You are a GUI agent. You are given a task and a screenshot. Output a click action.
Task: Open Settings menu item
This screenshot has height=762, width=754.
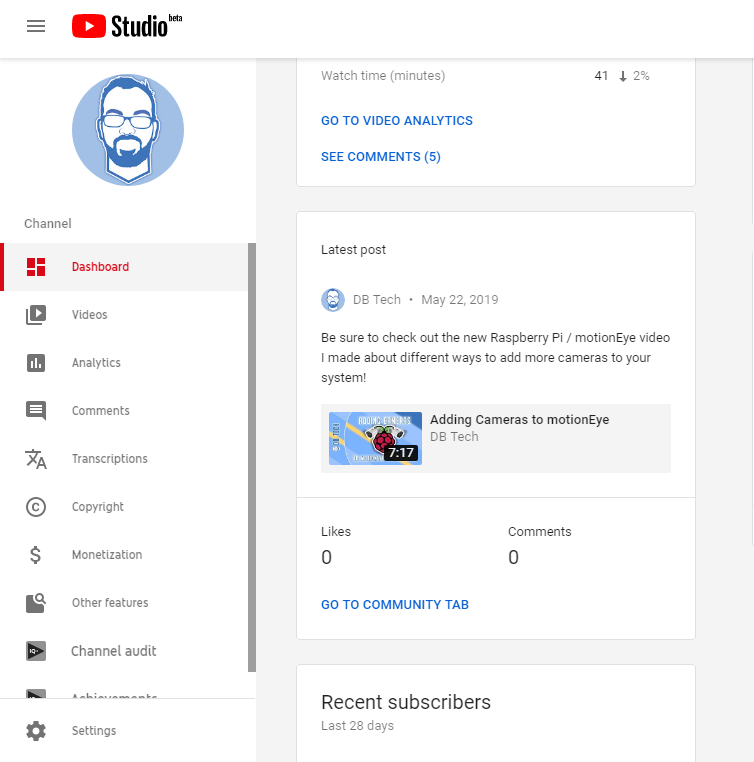pos(127,731)
